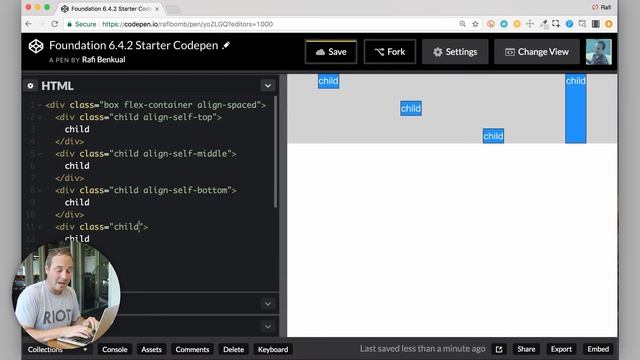Bookmark this page with the star
This screenshot has width=640, height=360.
[x=475, y=24]
